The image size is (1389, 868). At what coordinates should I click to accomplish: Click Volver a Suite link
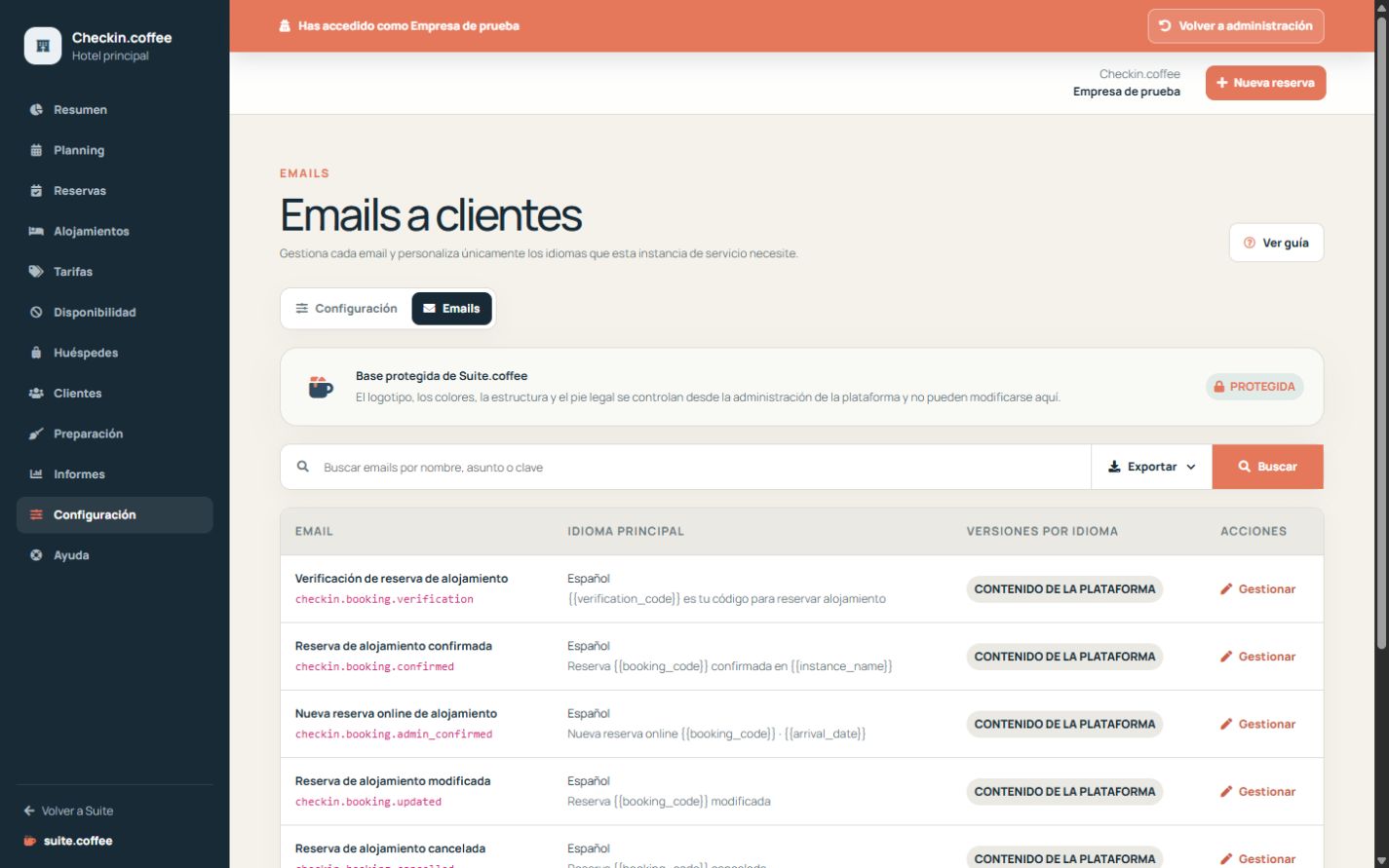[x=68, y=811]
